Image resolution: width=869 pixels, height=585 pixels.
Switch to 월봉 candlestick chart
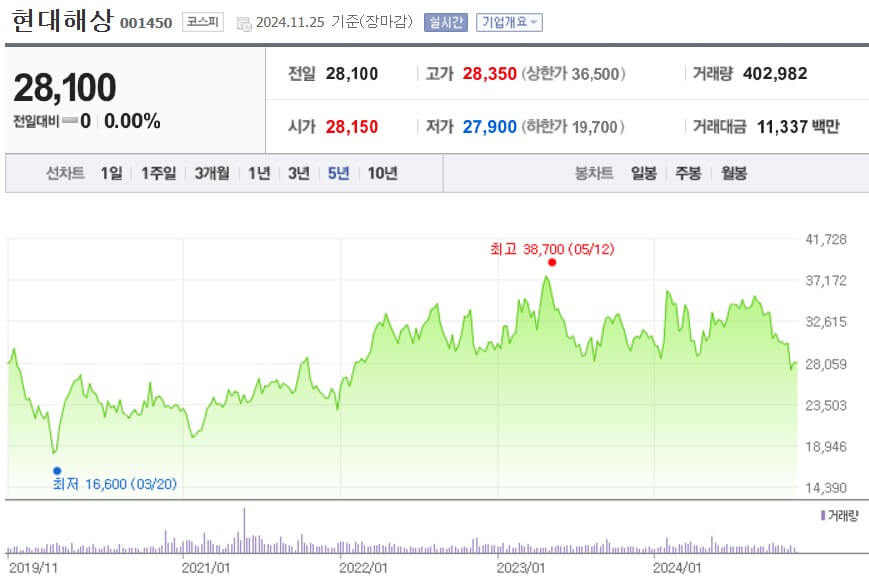734,173
